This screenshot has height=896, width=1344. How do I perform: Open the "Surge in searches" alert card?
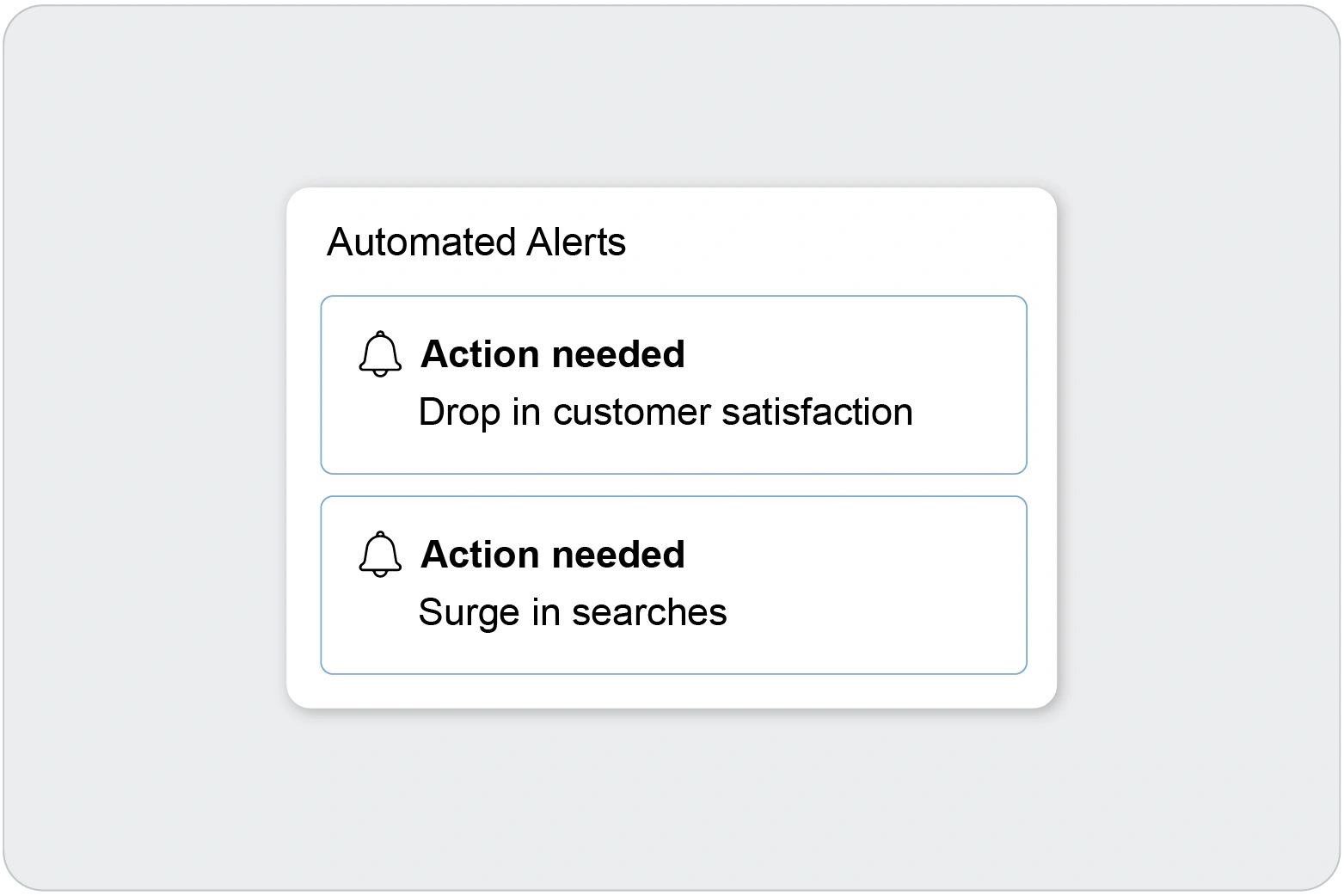click(x=673, y=585)
